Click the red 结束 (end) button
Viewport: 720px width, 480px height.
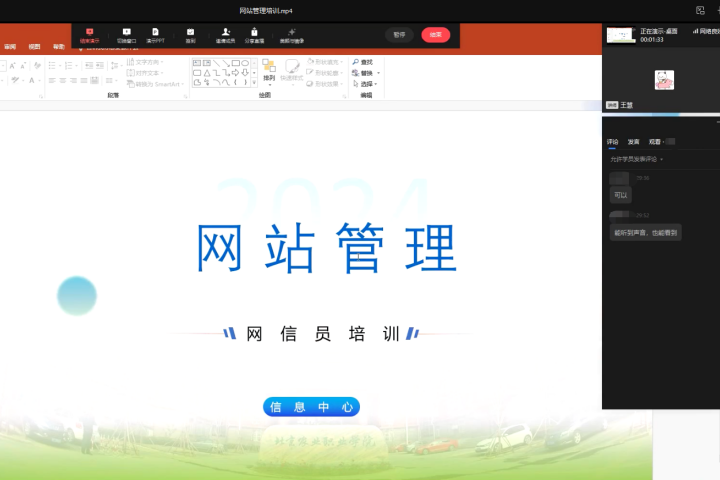click(435, 34)
